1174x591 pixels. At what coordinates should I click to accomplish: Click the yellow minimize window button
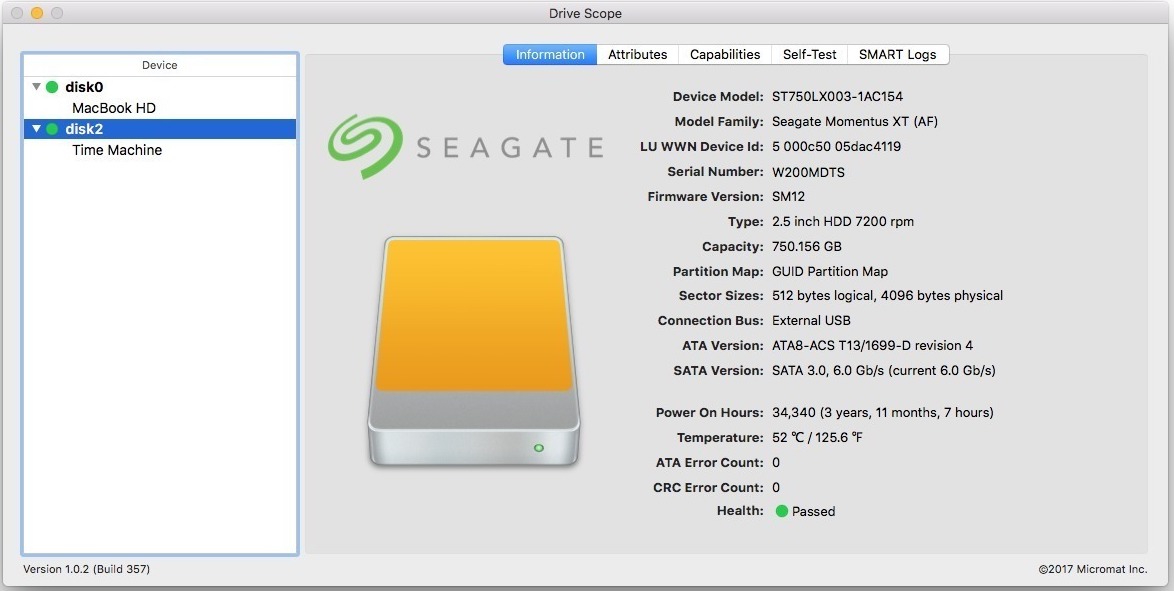click(x=37, y=13)
